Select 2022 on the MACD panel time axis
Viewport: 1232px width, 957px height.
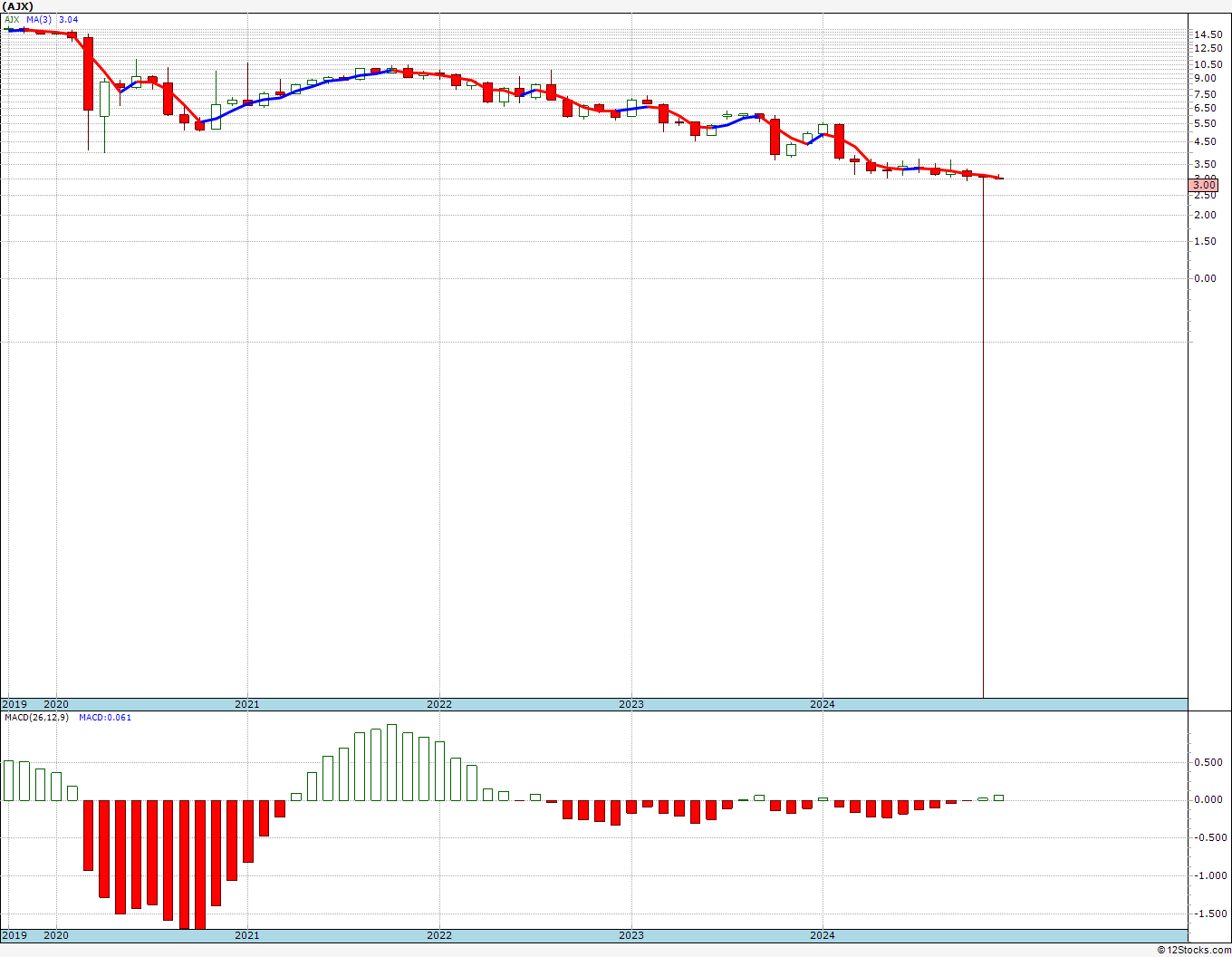click(439, 935)
